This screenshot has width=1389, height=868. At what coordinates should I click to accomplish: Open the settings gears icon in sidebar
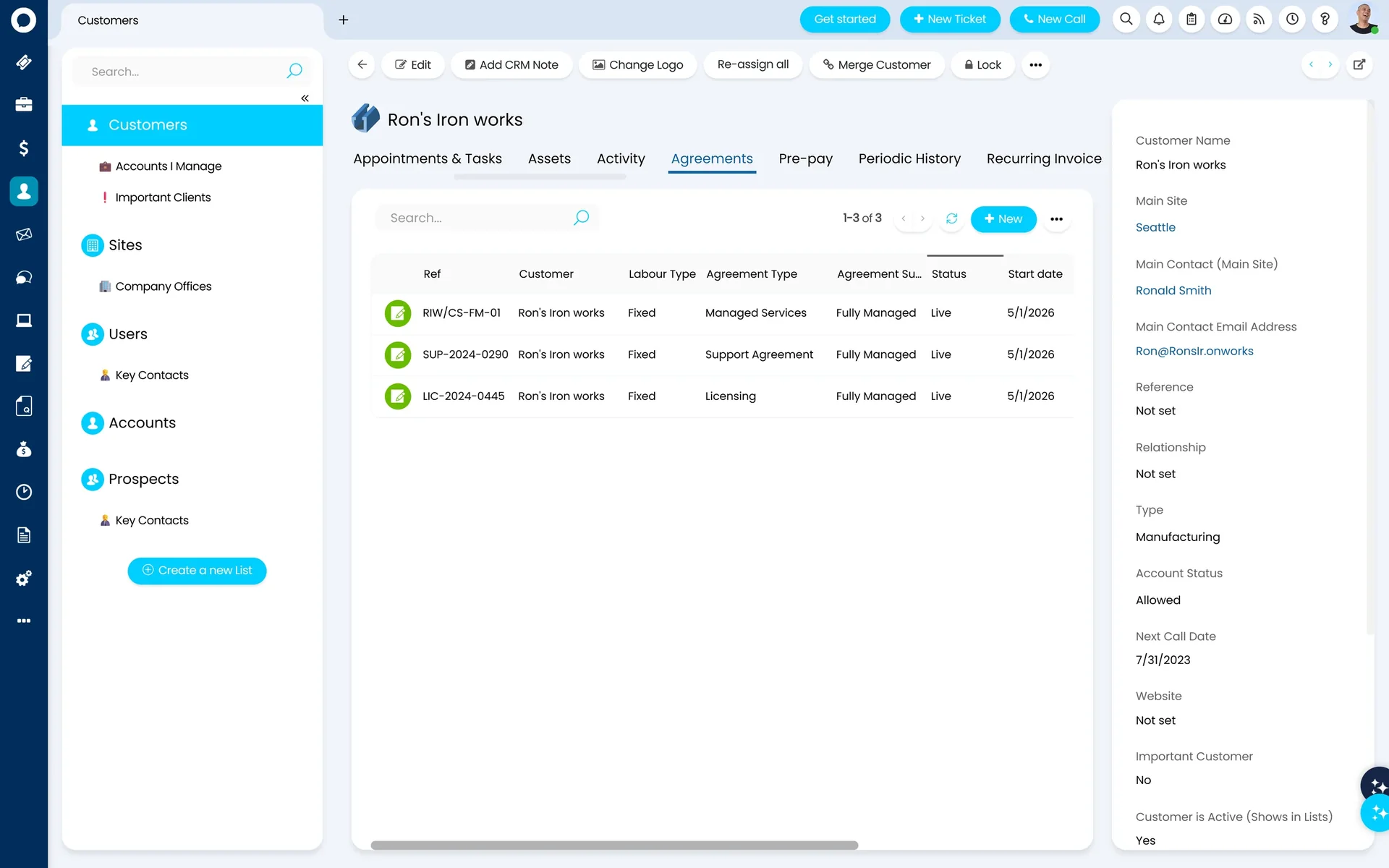coord(24,578)
